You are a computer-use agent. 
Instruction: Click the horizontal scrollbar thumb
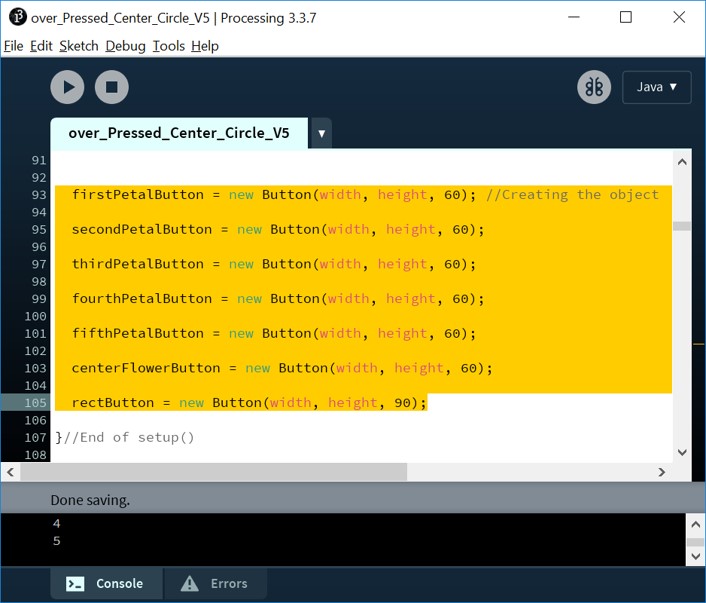tap(213, 472)
